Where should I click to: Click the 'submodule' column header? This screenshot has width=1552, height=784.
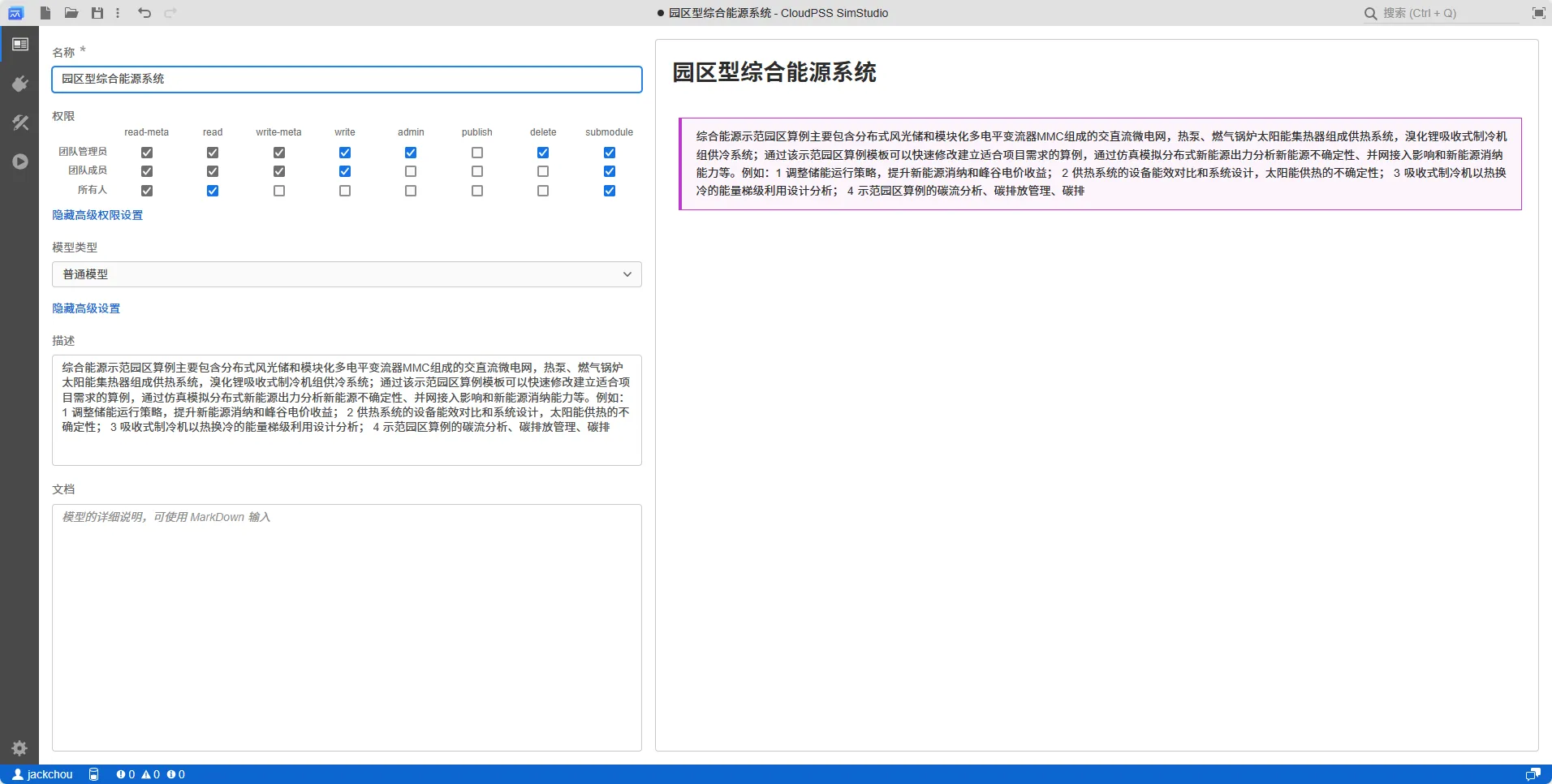(x=610, y=132)
